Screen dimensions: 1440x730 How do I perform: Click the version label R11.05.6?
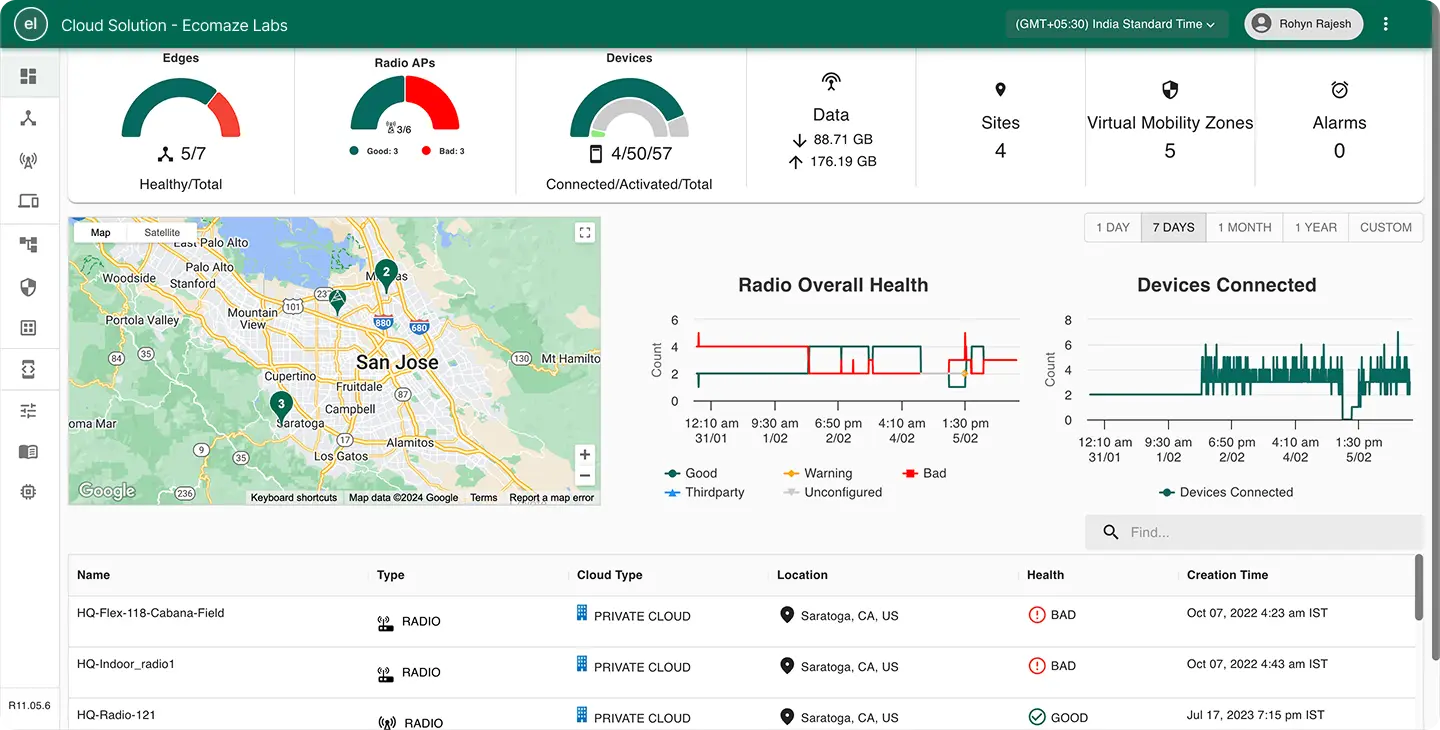pos(29,706)
